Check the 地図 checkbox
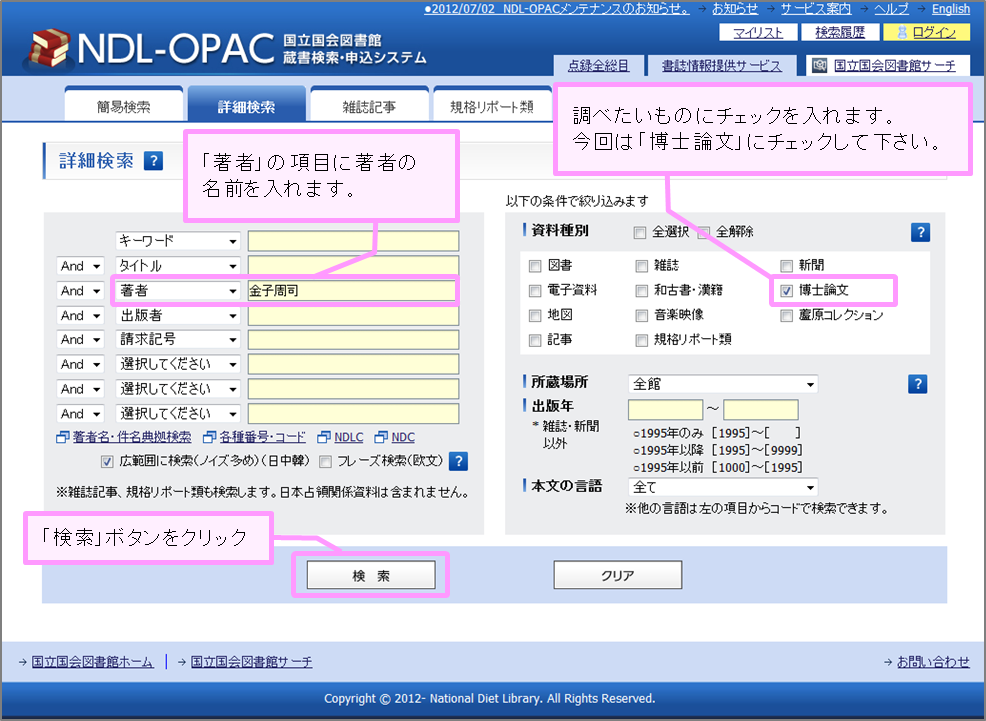Screen dimensions: 986x721 point(535,315)
